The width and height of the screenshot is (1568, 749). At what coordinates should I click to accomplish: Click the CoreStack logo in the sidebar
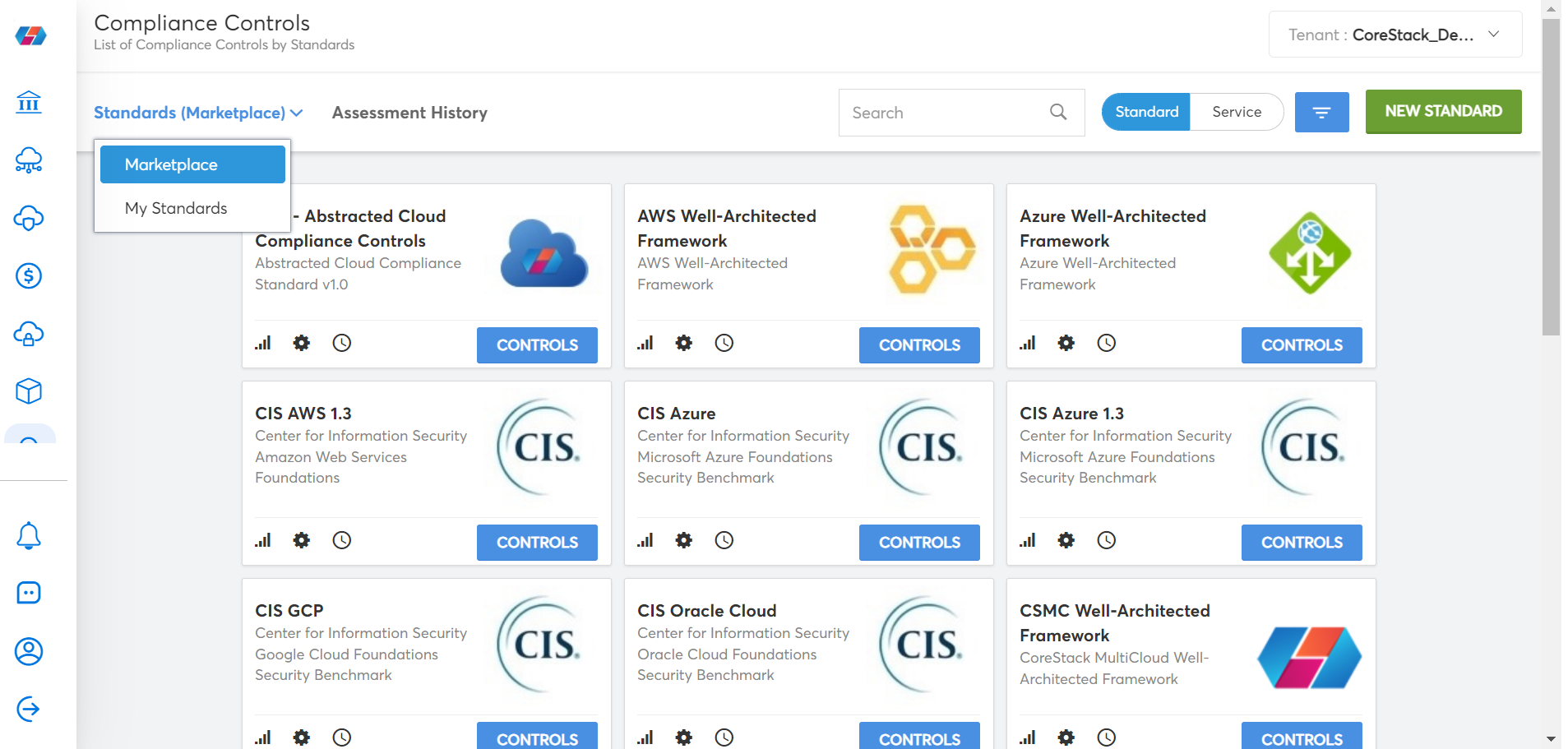(x=30, y=35)
